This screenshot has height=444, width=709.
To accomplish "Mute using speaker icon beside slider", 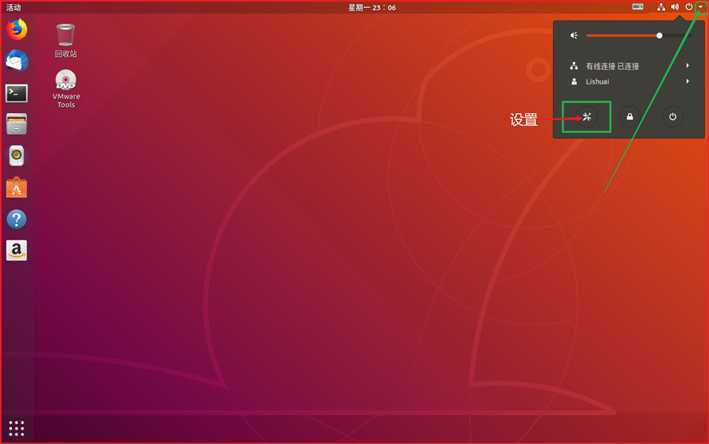I will [574, 35].
